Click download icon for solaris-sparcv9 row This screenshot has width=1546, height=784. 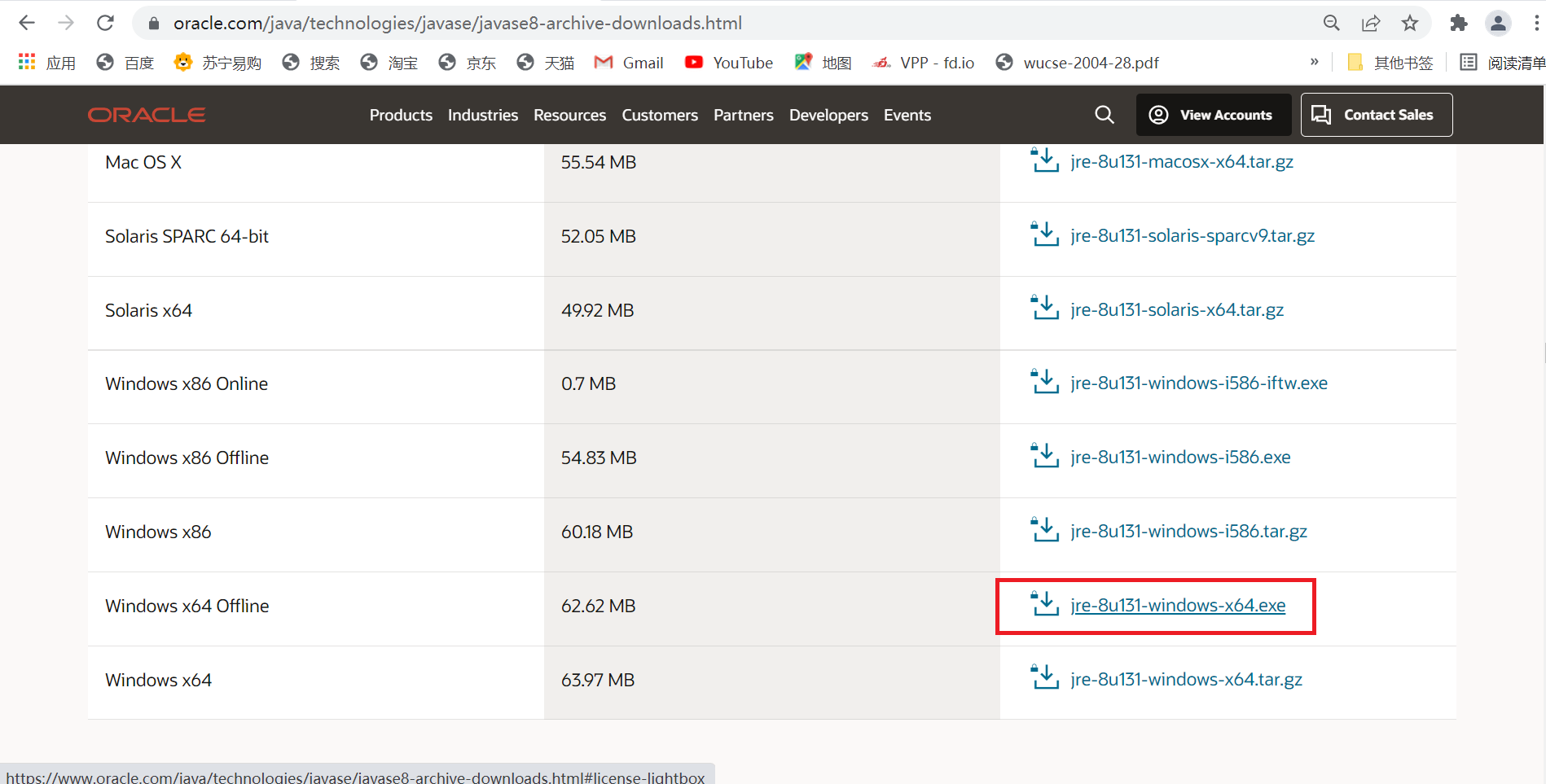pos(1044,234)
